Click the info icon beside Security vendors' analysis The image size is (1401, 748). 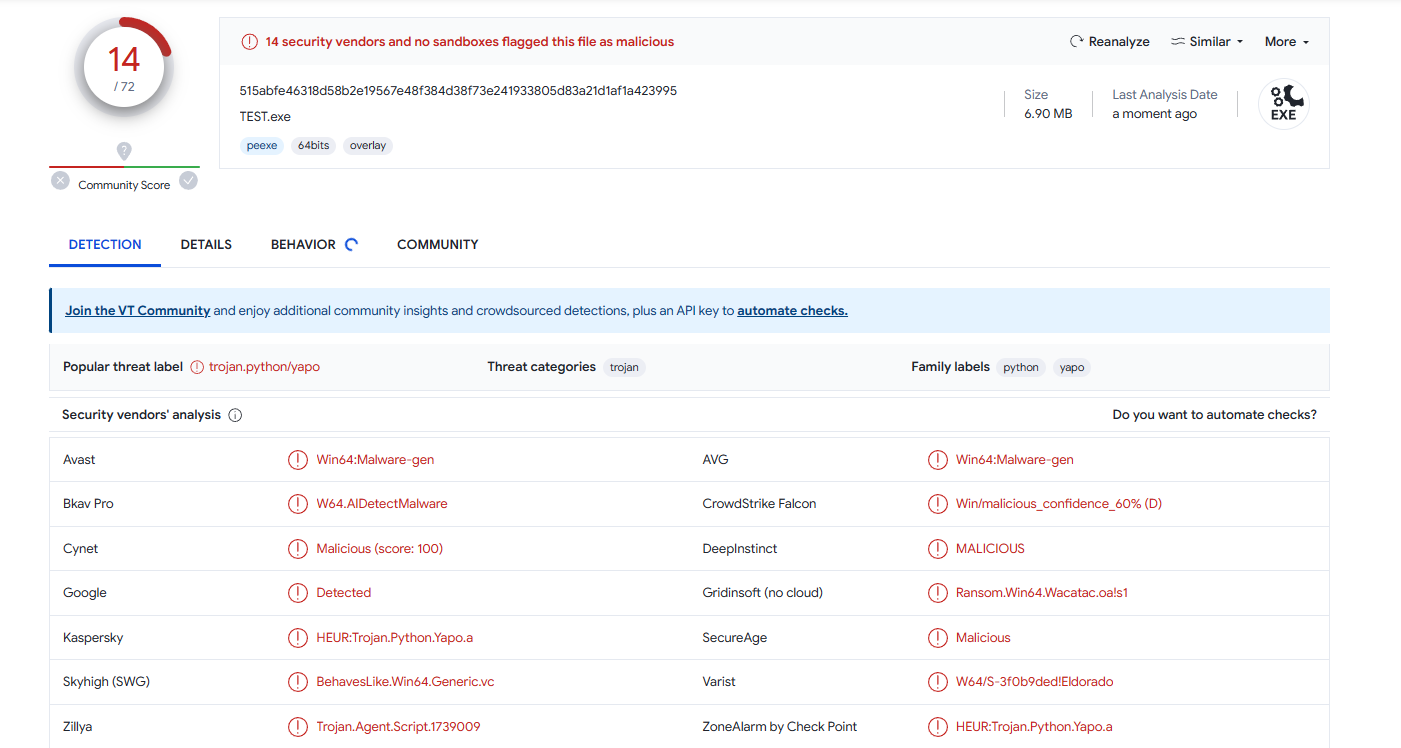coord(235,414)
